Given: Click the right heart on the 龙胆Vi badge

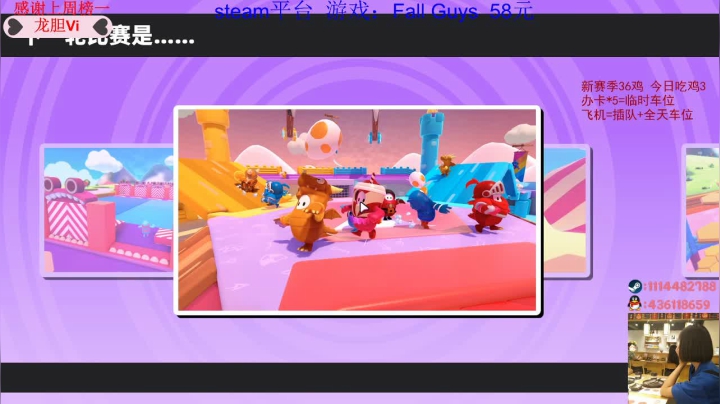Looking at the screenshot, I should (x=100, y=27).
